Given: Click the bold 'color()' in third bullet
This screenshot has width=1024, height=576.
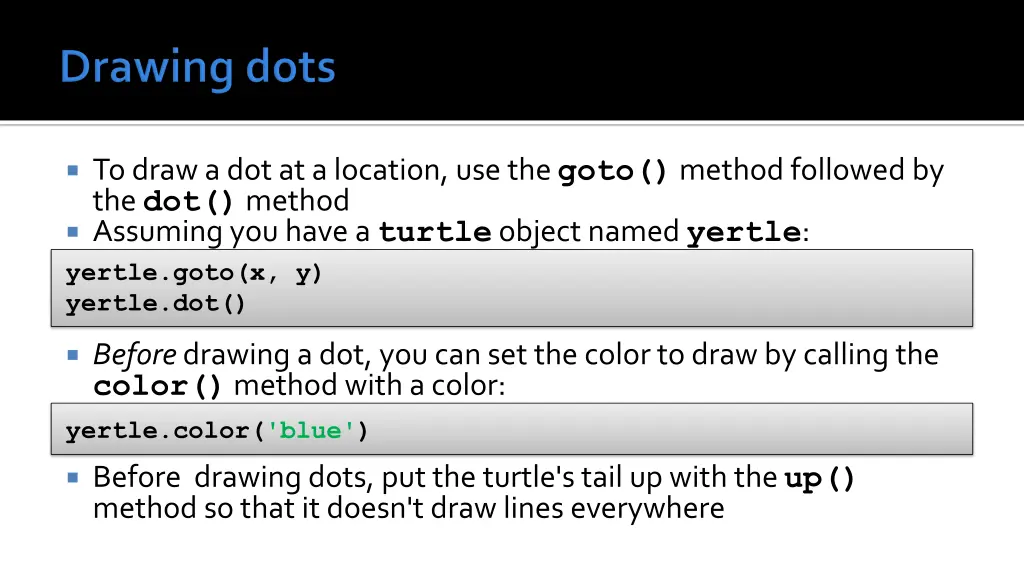Looking at the screenshot, I should tap(157, 386).
